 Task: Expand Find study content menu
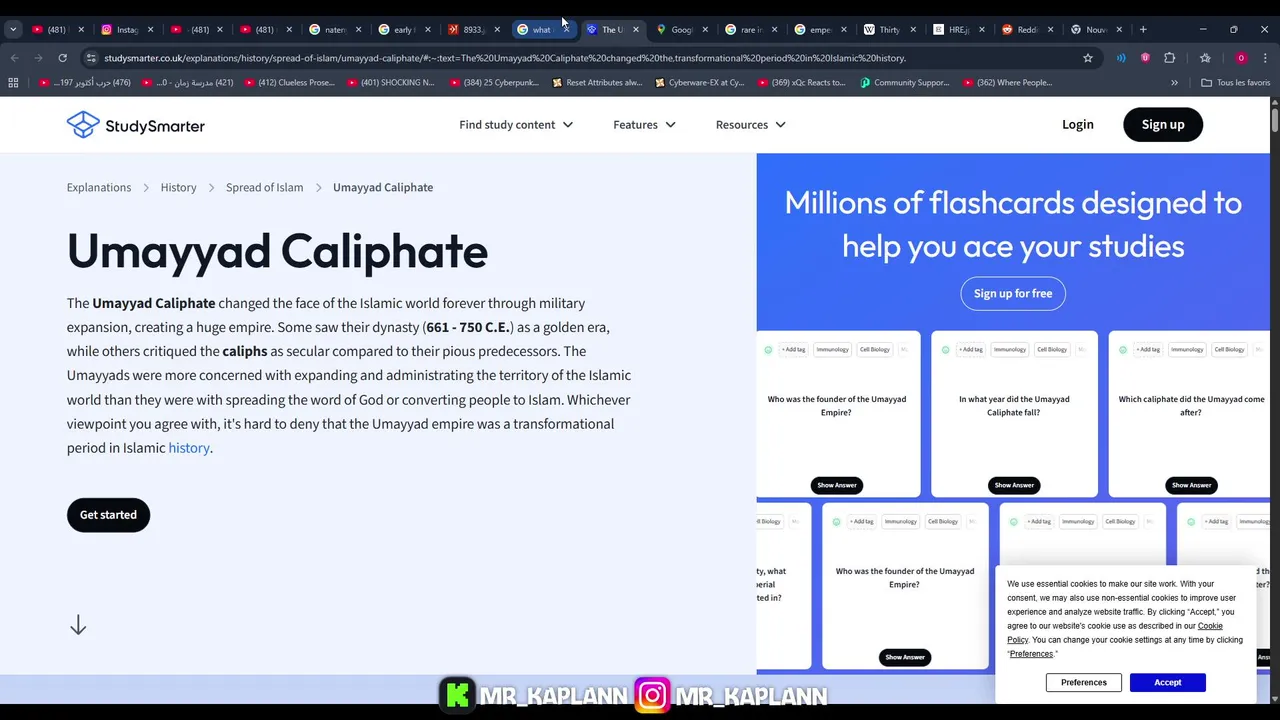tap(516, 125)
